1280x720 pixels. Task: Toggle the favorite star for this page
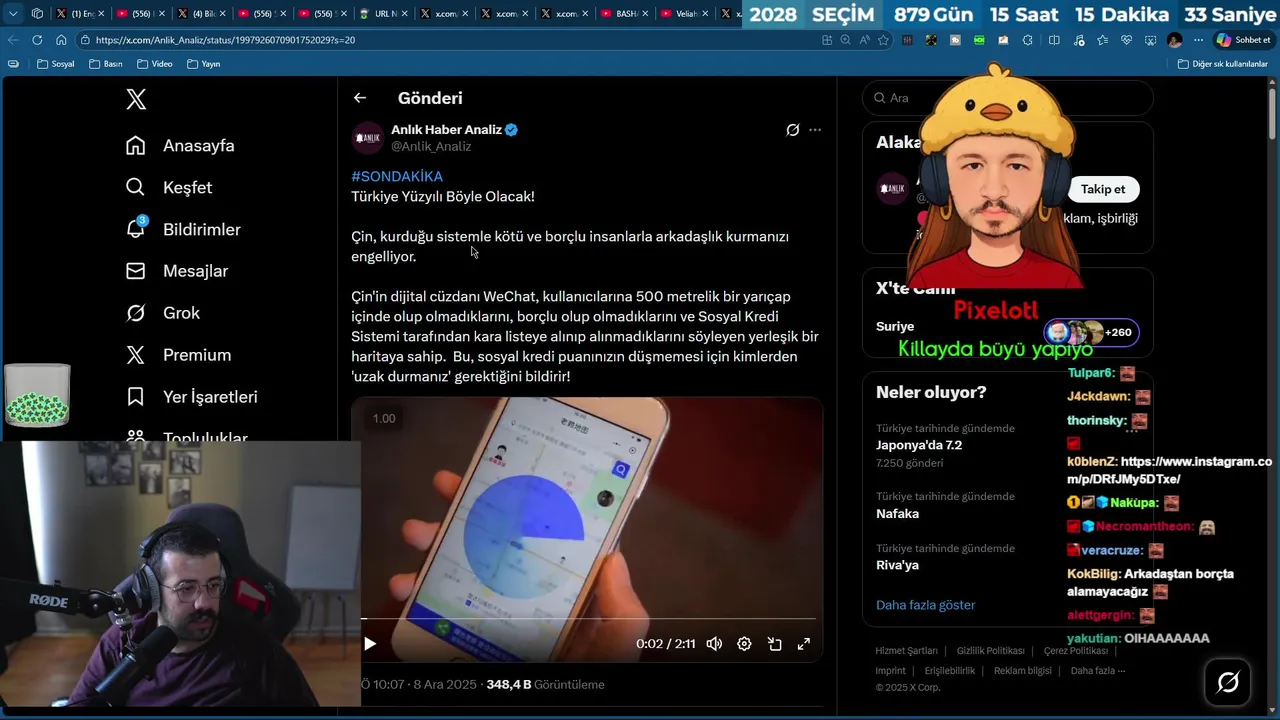click(883, 40)
